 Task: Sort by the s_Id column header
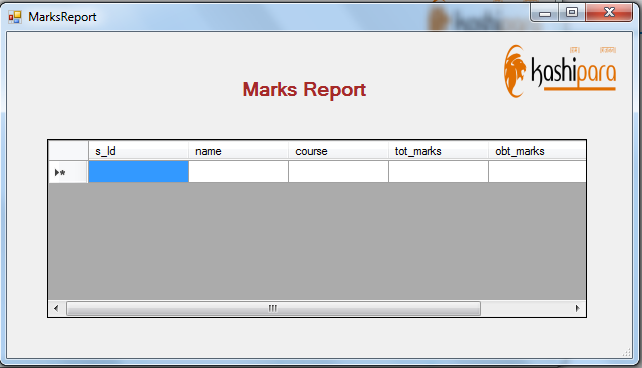coord(138,151)
